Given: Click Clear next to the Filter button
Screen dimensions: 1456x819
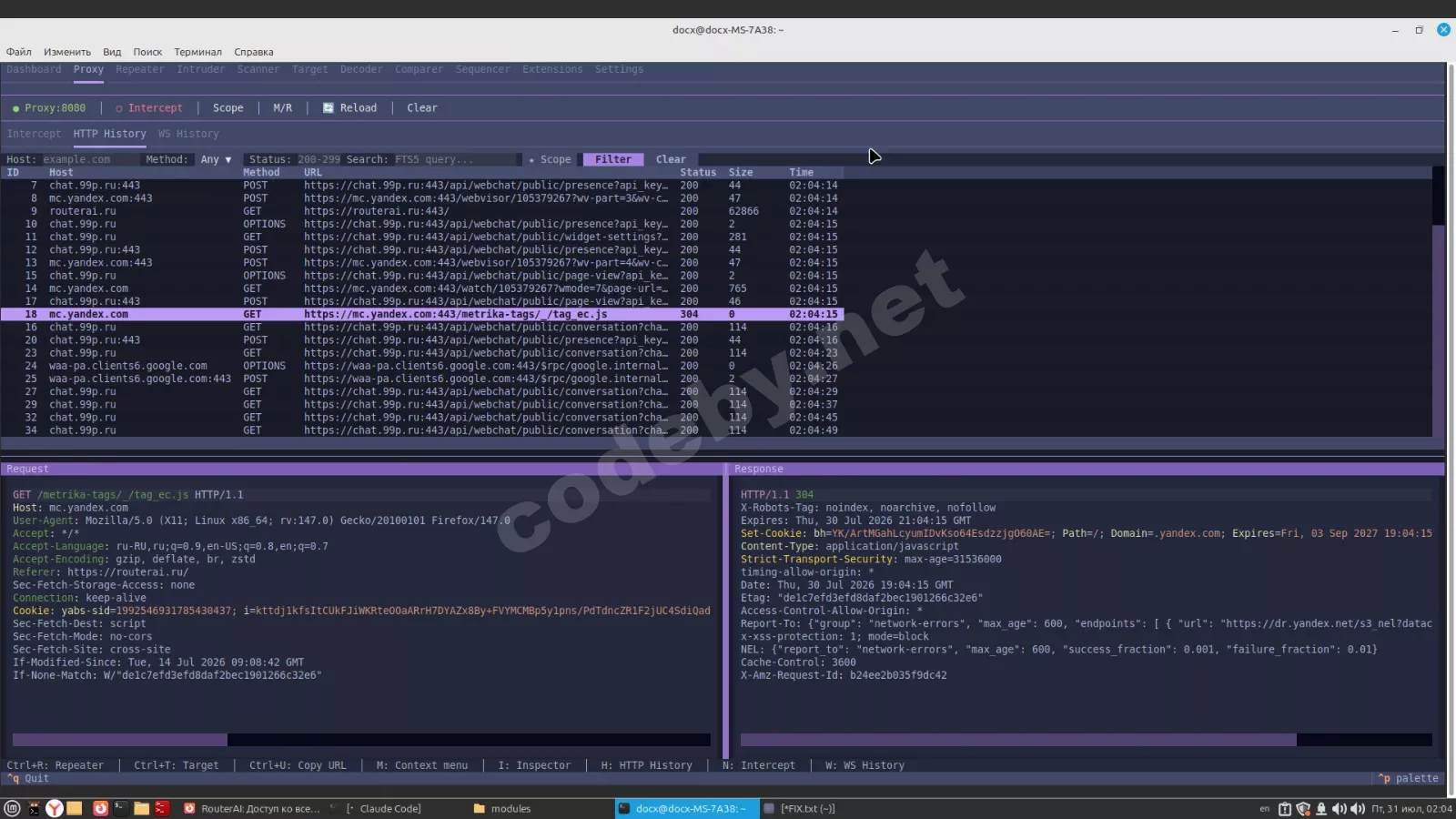Looking at the screenshot, I should [671, 159].
